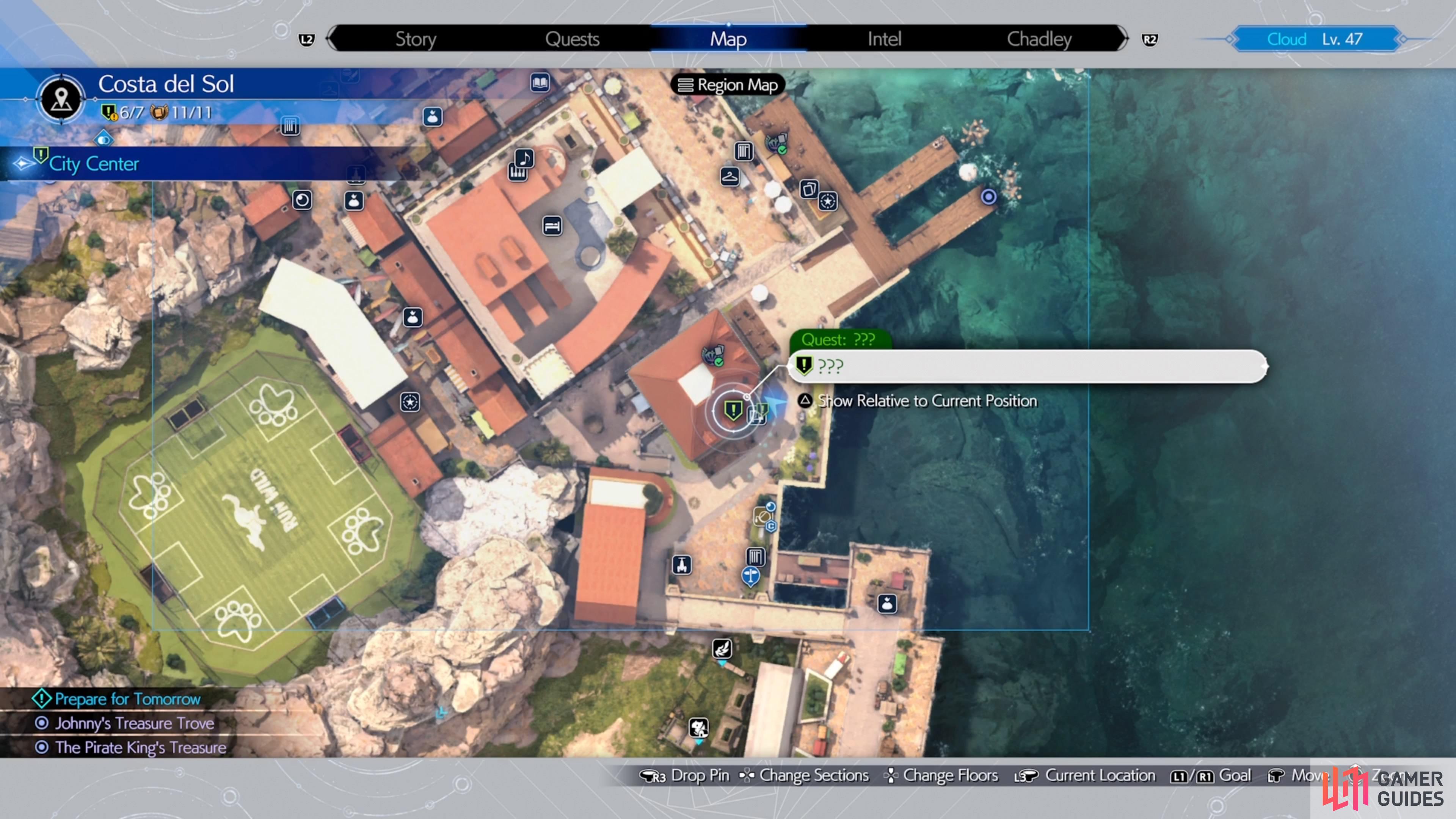
Task: Click the weapon shop icon near plaza
Action: coord(682,565)
